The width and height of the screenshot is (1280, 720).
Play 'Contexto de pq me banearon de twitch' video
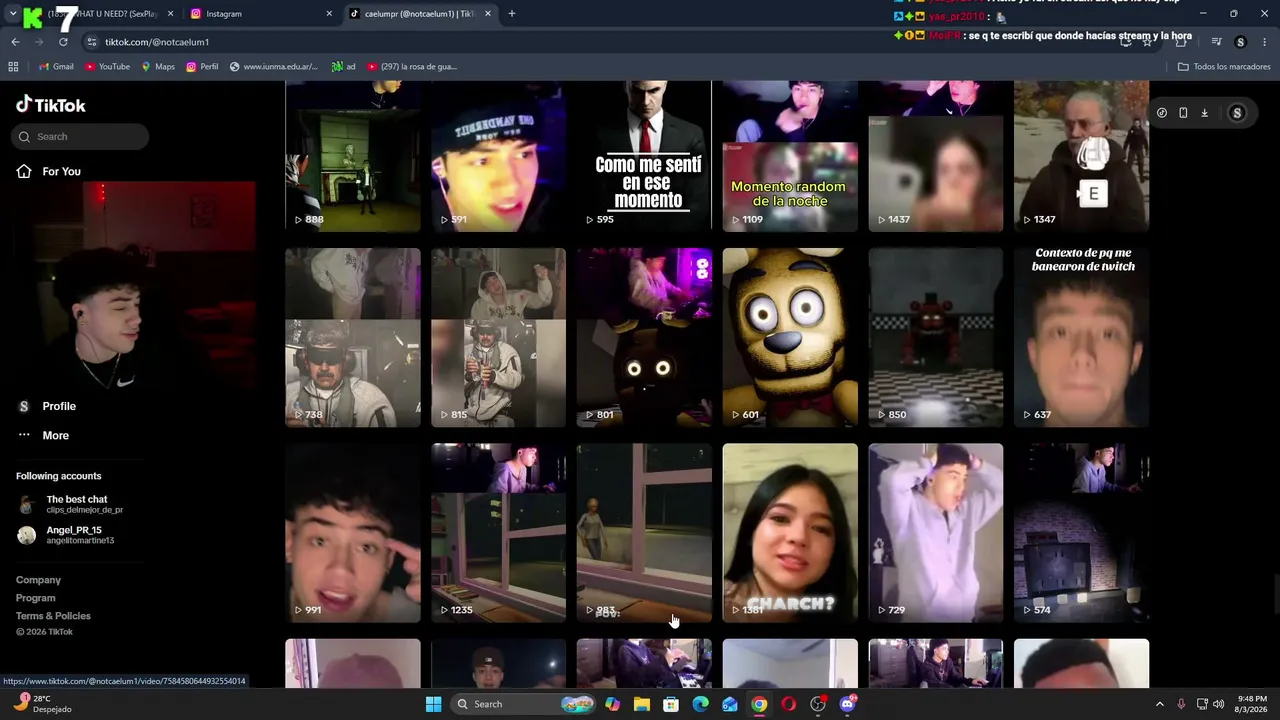coord(1081,338)
